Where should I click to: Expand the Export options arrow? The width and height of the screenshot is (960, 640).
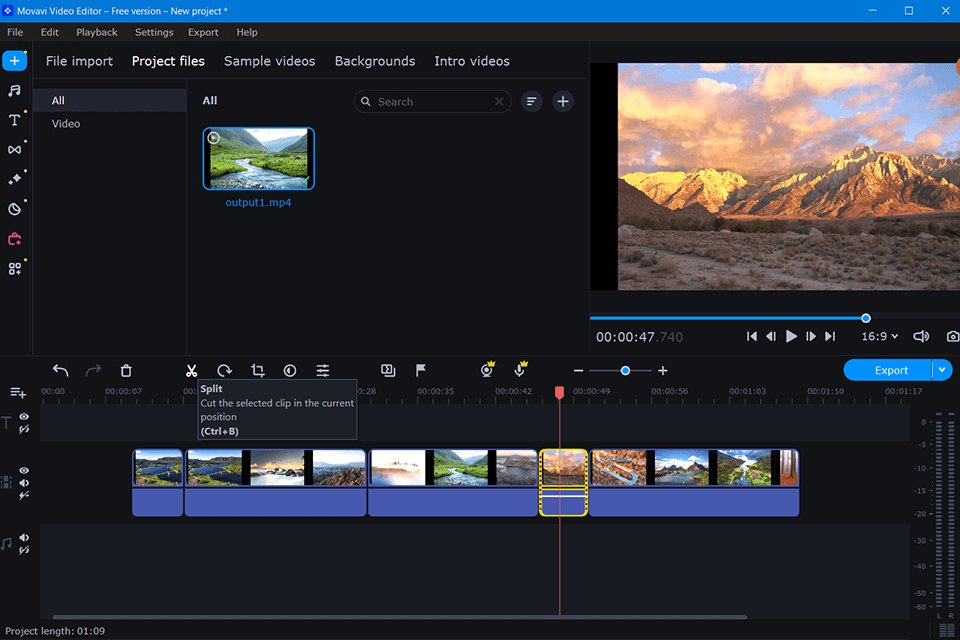pos(942,370)
